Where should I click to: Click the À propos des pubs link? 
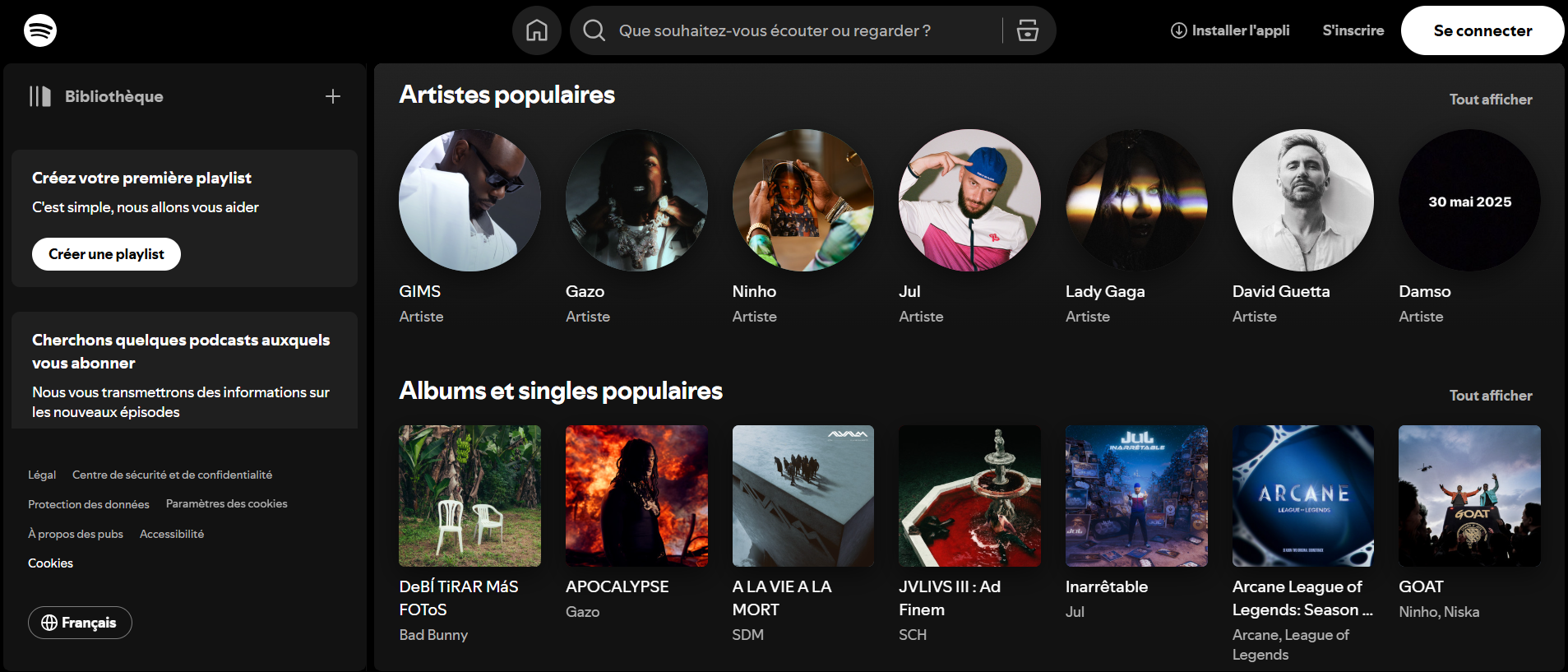click(76, 534)
